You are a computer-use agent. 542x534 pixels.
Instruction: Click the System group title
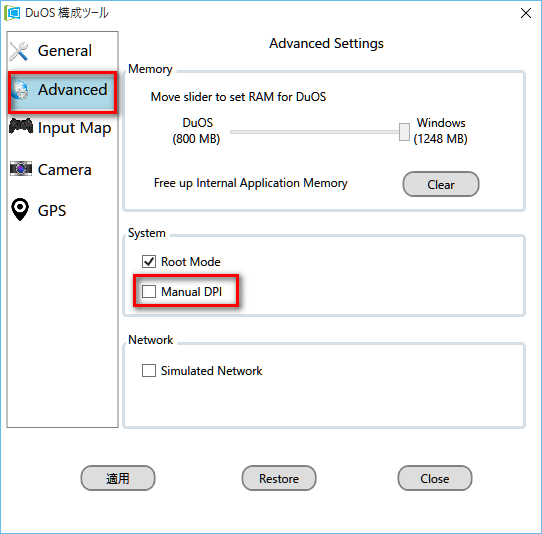(147, 233)
